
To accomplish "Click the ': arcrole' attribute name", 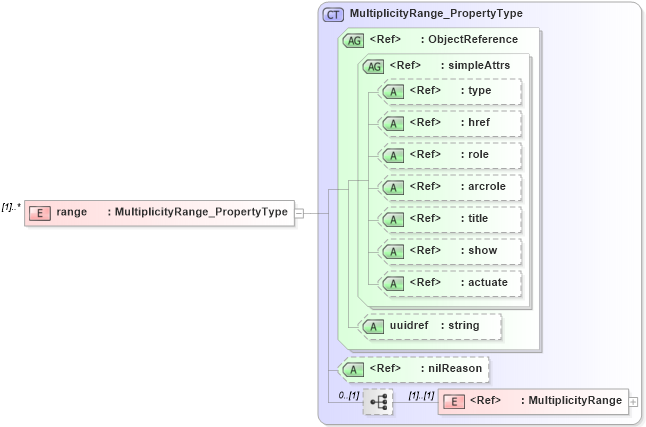I will click(483, 186).
